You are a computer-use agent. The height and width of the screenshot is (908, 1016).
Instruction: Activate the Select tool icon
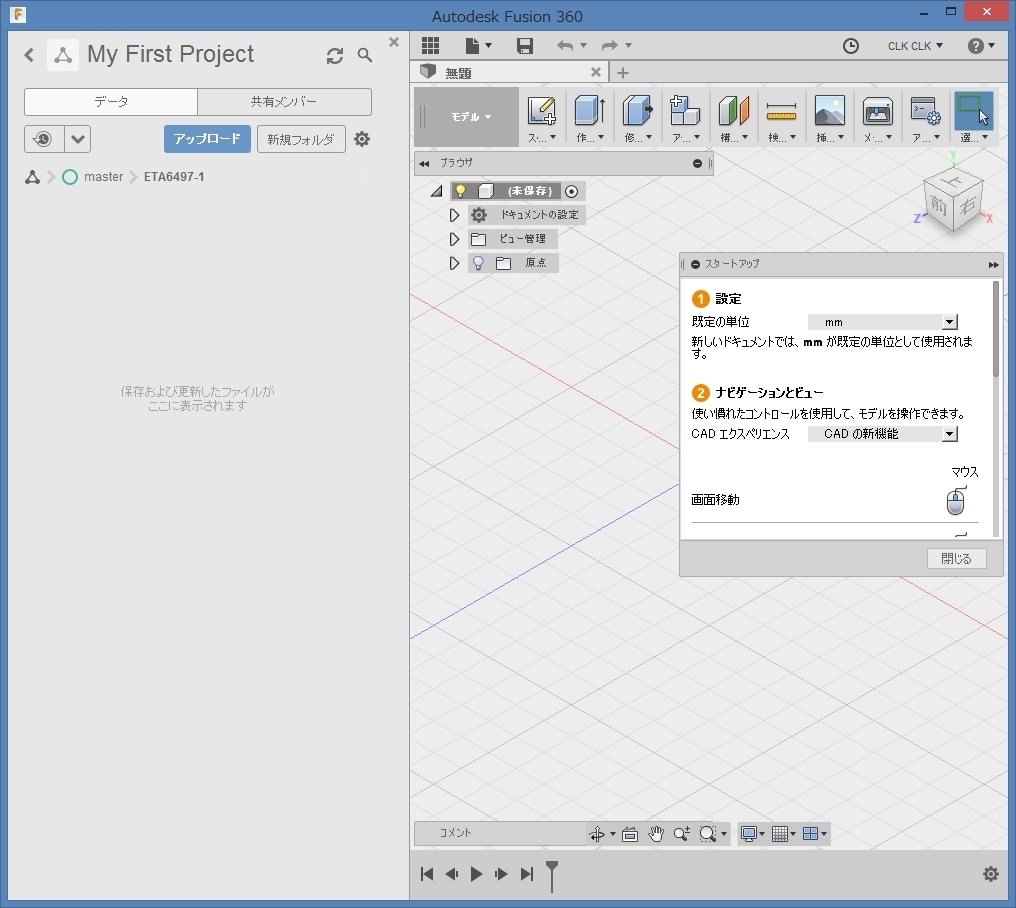[973, 110]
